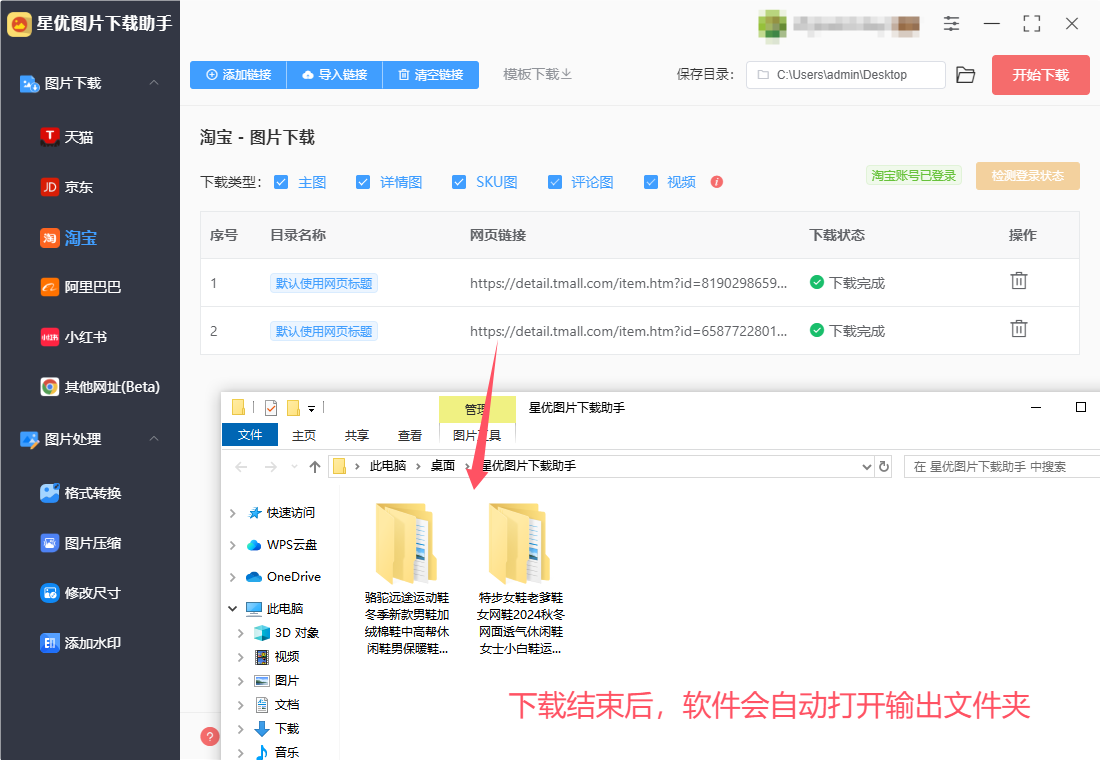Open the 格式转换 image tool
The height and width of the screenshot is (760, 1100).
pyautogui.click(x=81, y=493)
